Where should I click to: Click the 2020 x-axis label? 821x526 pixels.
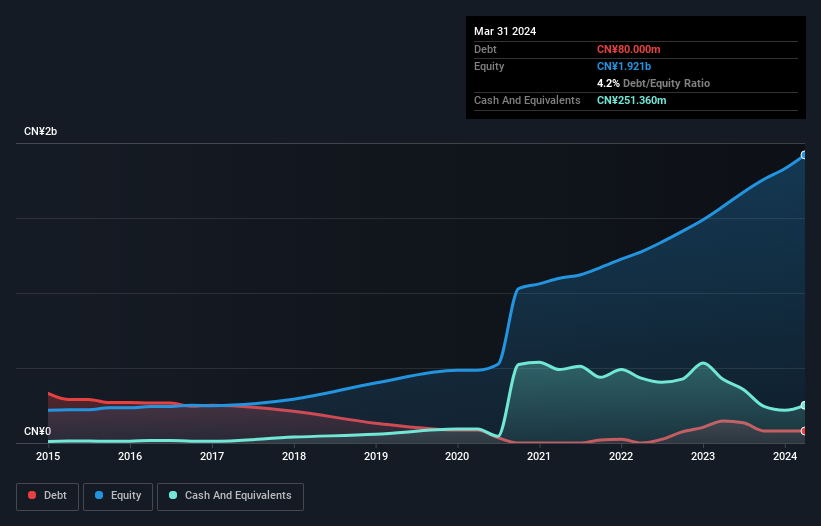pos(457,456)
